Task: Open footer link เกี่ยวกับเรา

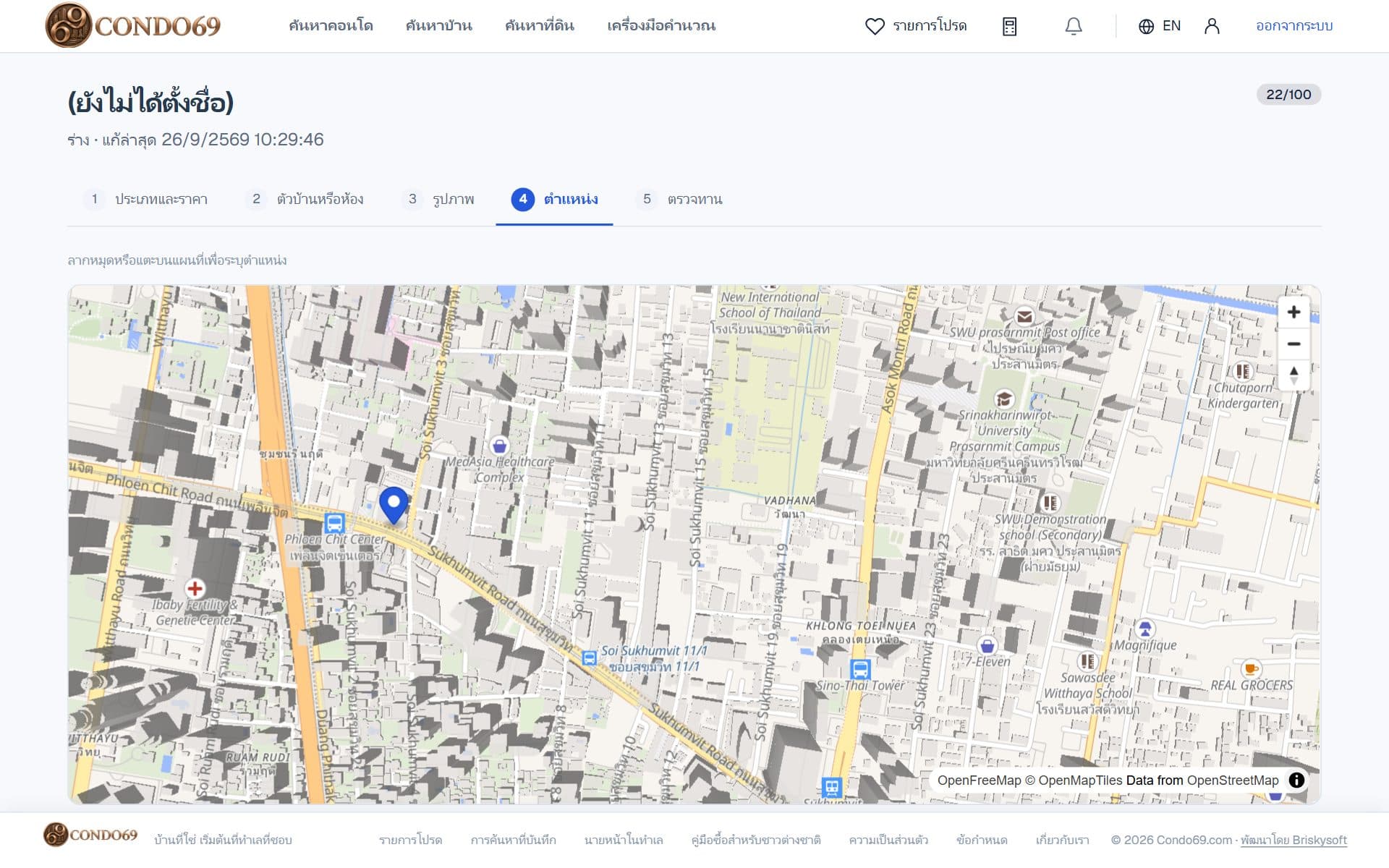Action: tap(1062, 840)
